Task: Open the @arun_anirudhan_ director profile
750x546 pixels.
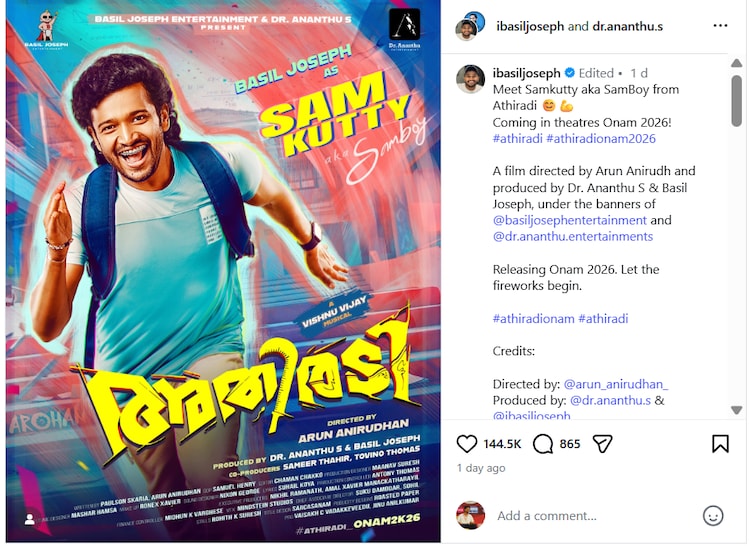Action: pos(616,384)
